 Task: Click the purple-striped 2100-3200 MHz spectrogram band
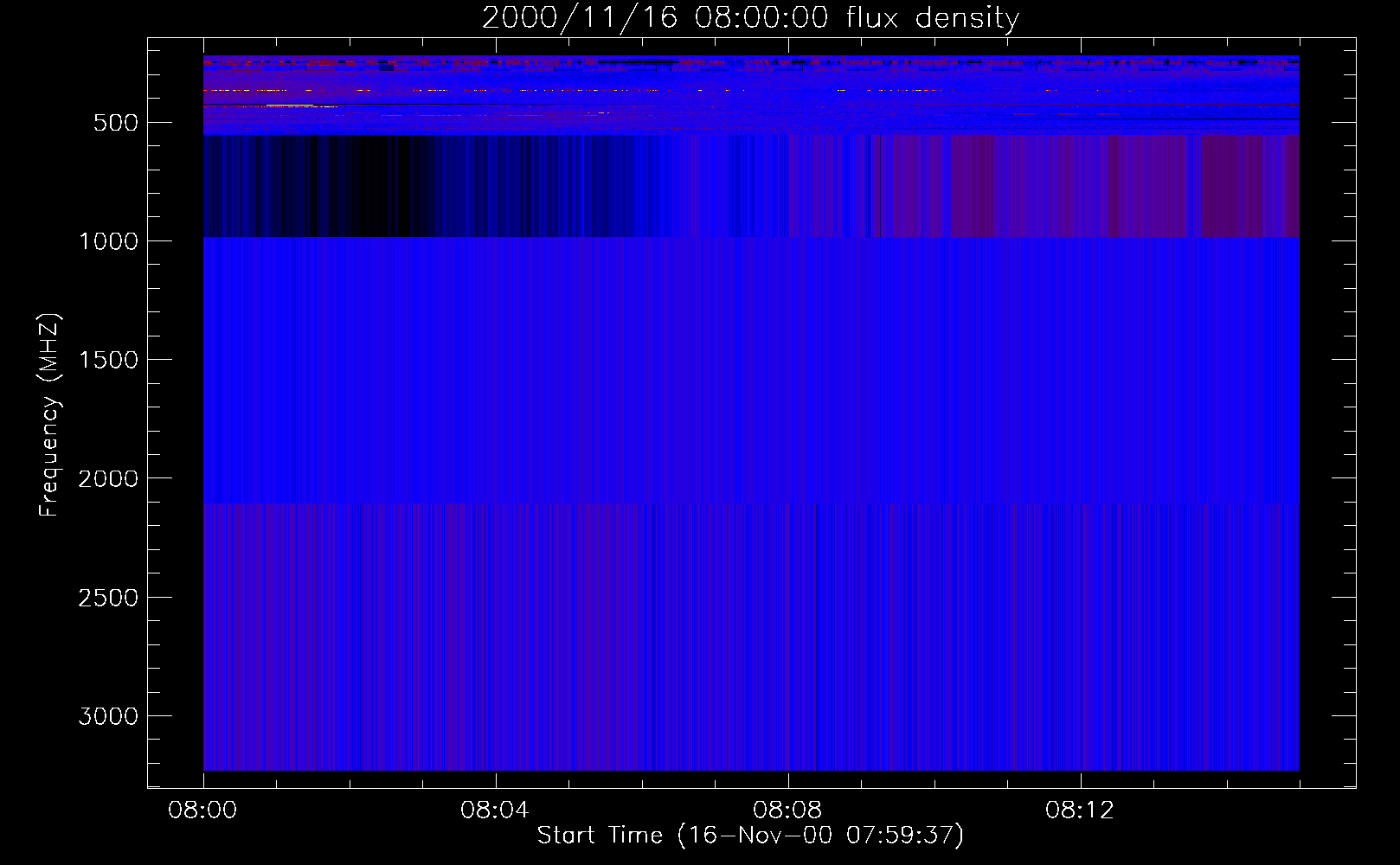pyautogui.click(x=751, y=637)
